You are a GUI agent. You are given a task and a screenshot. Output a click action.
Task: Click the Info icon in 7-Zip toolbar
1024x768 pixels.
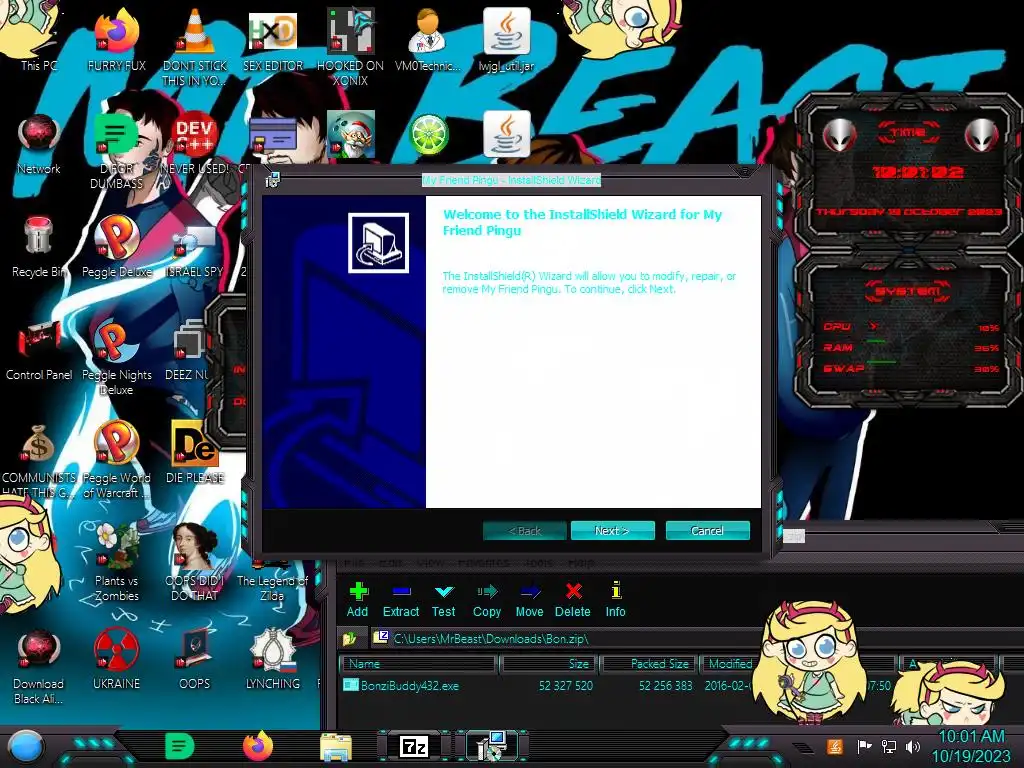click(615, 590)
